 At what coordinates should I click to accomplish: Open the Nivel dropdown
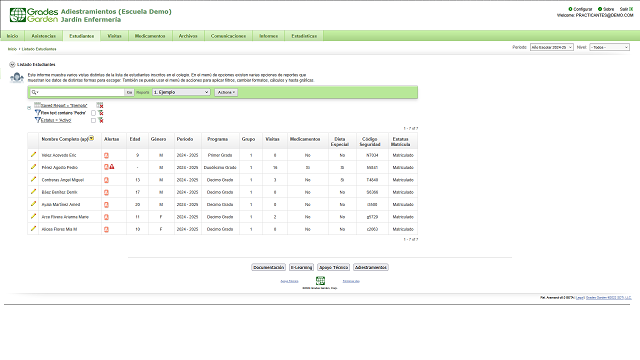(x=609, y=47)
